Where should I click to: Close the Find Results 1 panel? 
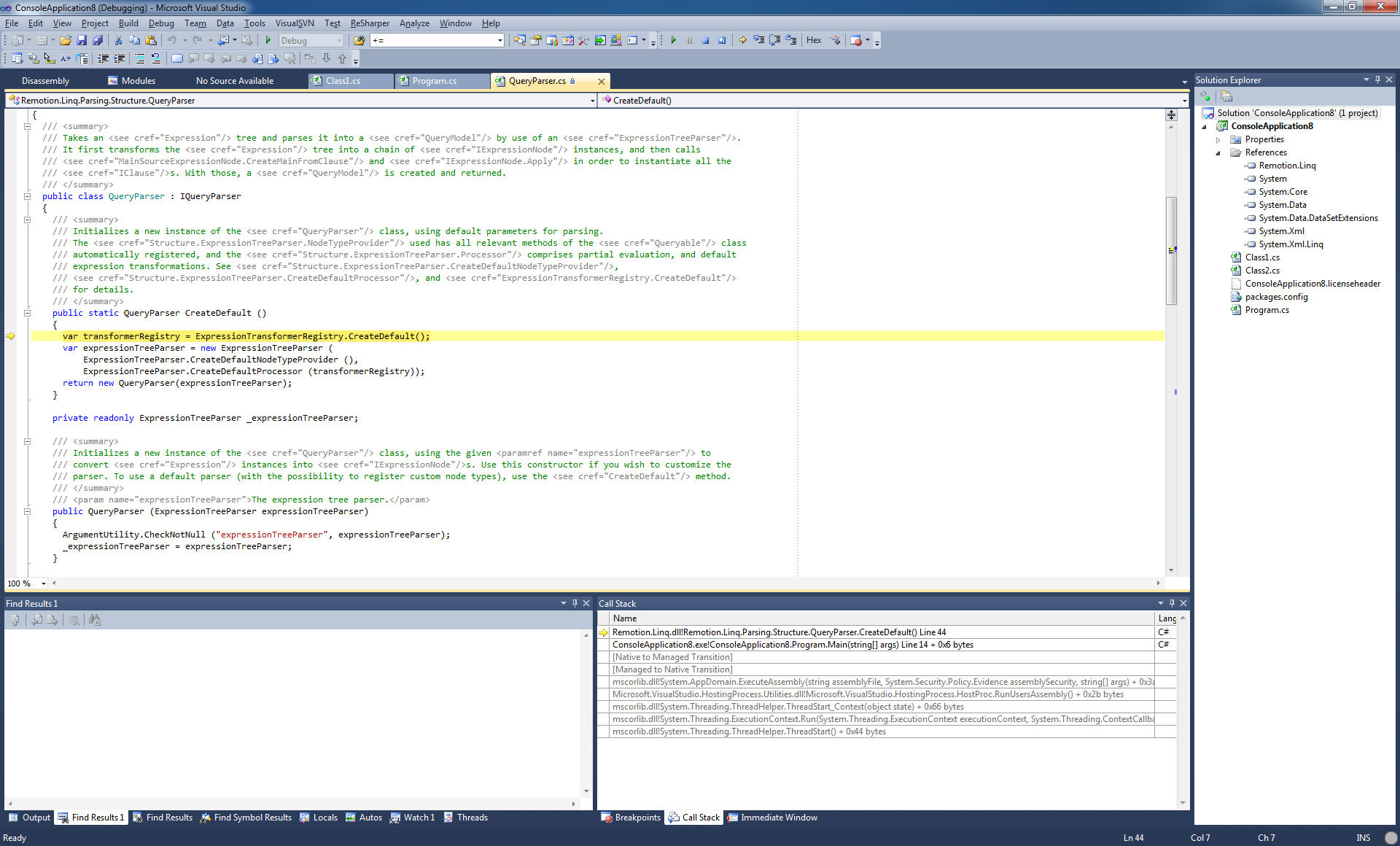pyautogui.click(x=586, y=603)
